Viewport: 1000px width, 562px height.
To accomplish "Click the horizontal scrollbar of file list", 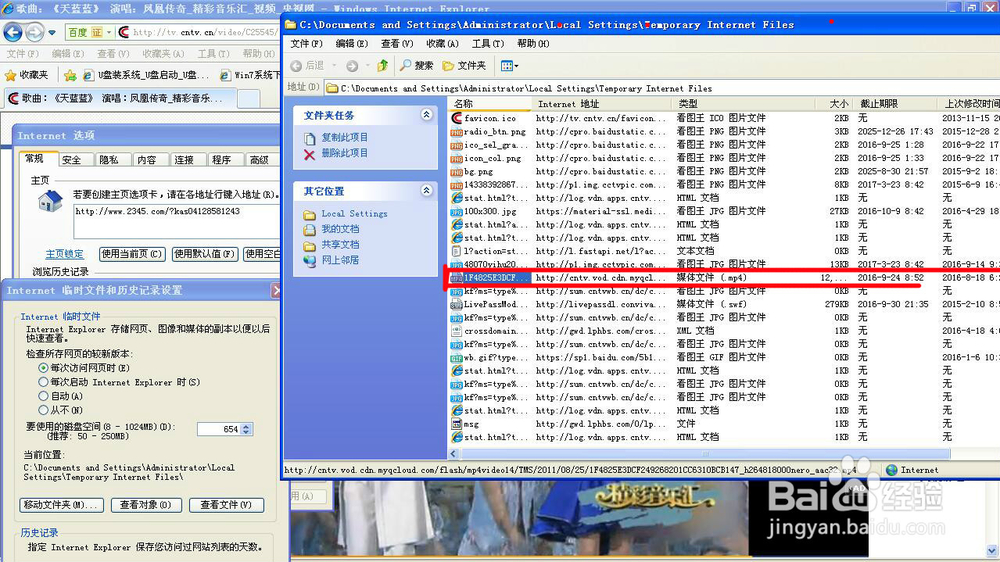I will click(705, 454).
